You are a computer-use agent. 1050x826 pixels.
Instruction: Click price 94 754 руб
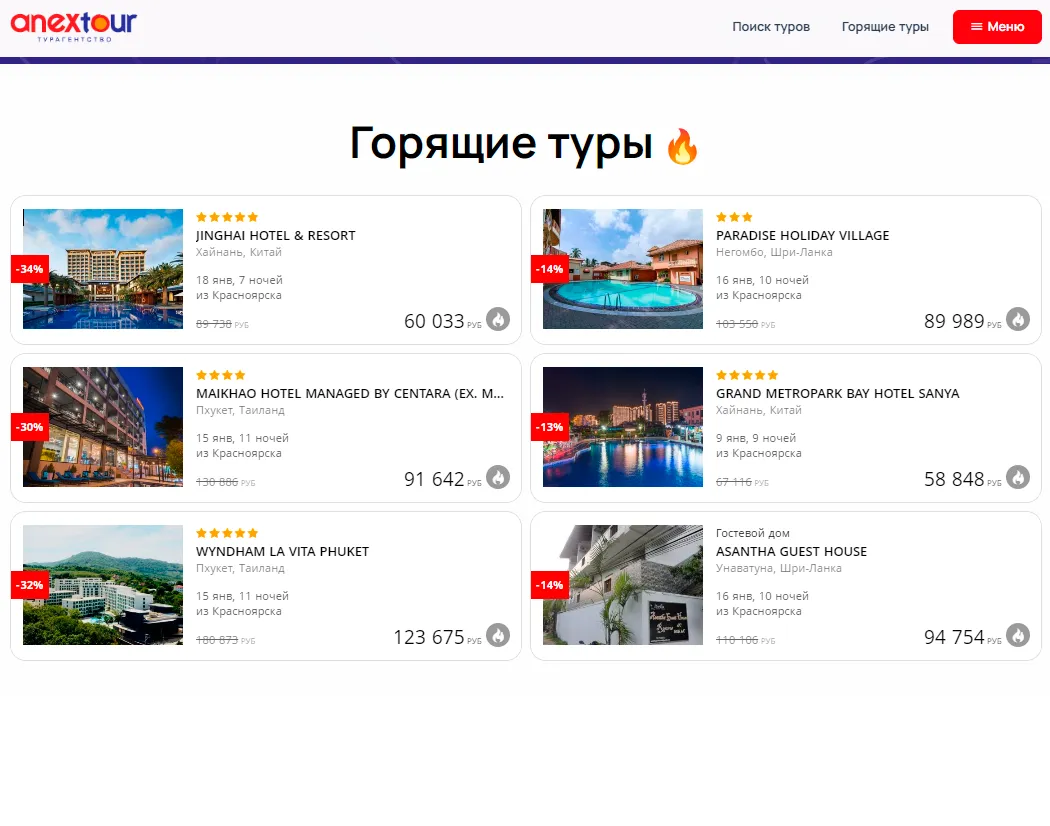[x=962, y=637]
